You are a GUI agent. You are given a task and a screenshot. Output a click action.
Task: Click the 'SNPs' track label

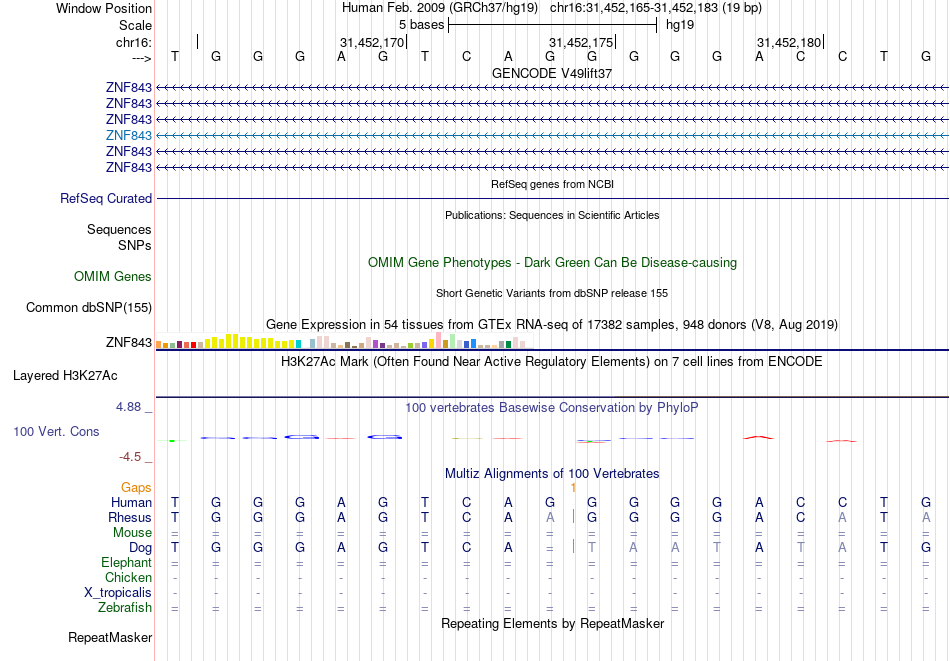tap(135, 245)
